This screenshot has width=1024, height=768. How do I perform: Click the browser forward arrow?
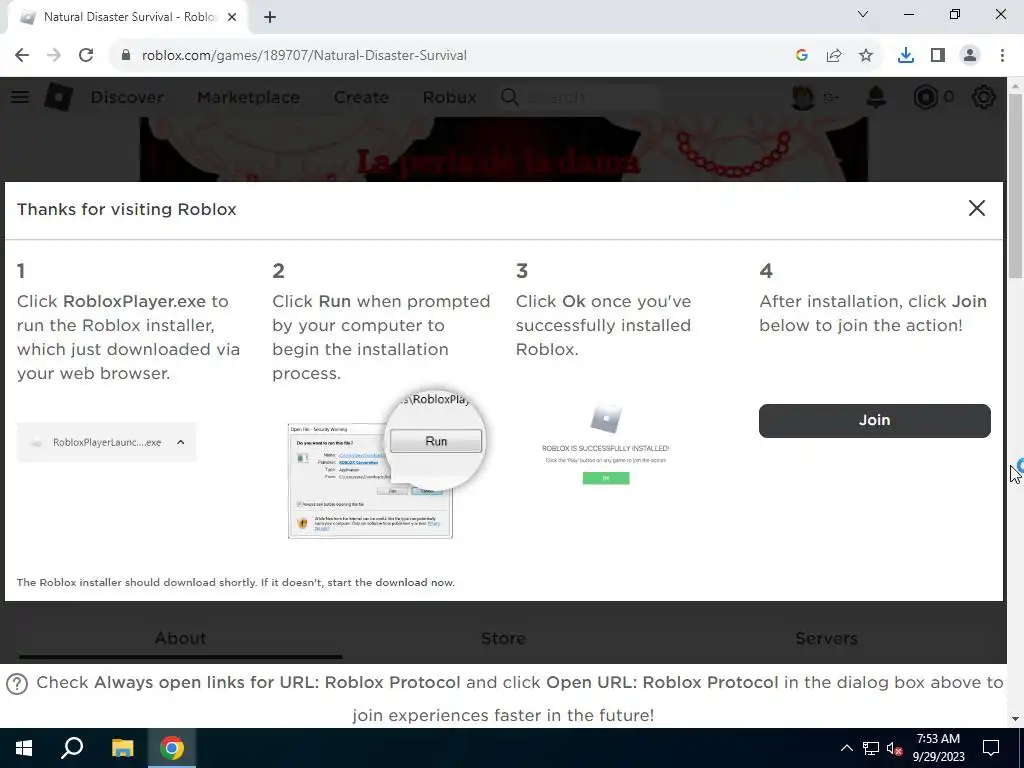coord(54,55)
